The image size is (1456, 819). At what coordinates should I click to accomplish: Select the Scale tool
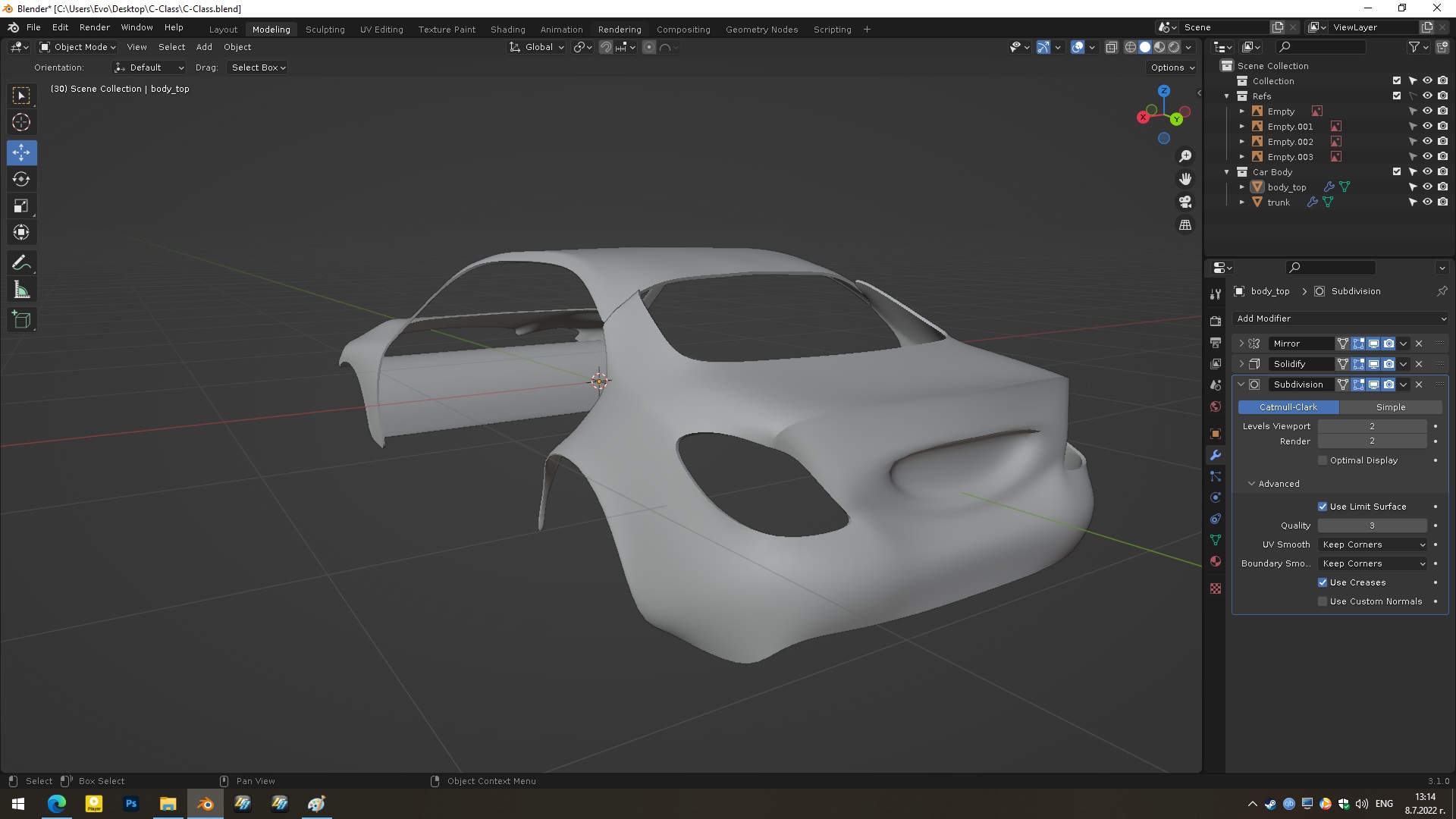pyautogui.click(x=21, y=206)
